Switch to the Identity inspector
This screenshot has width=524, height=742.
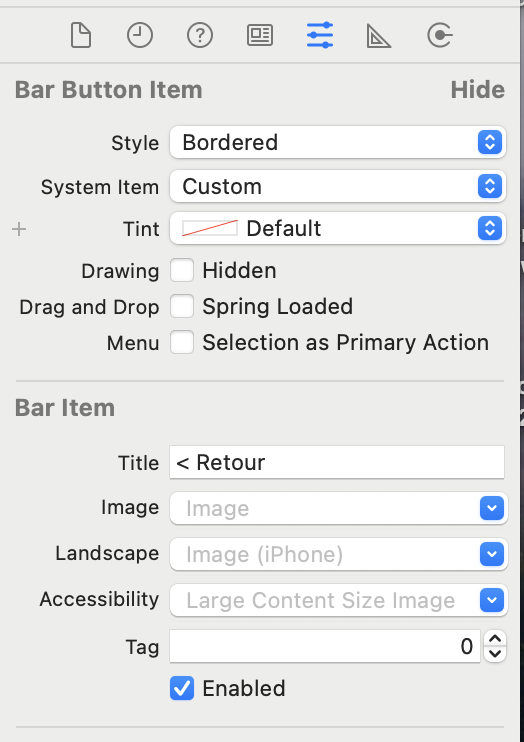[260, 35]
